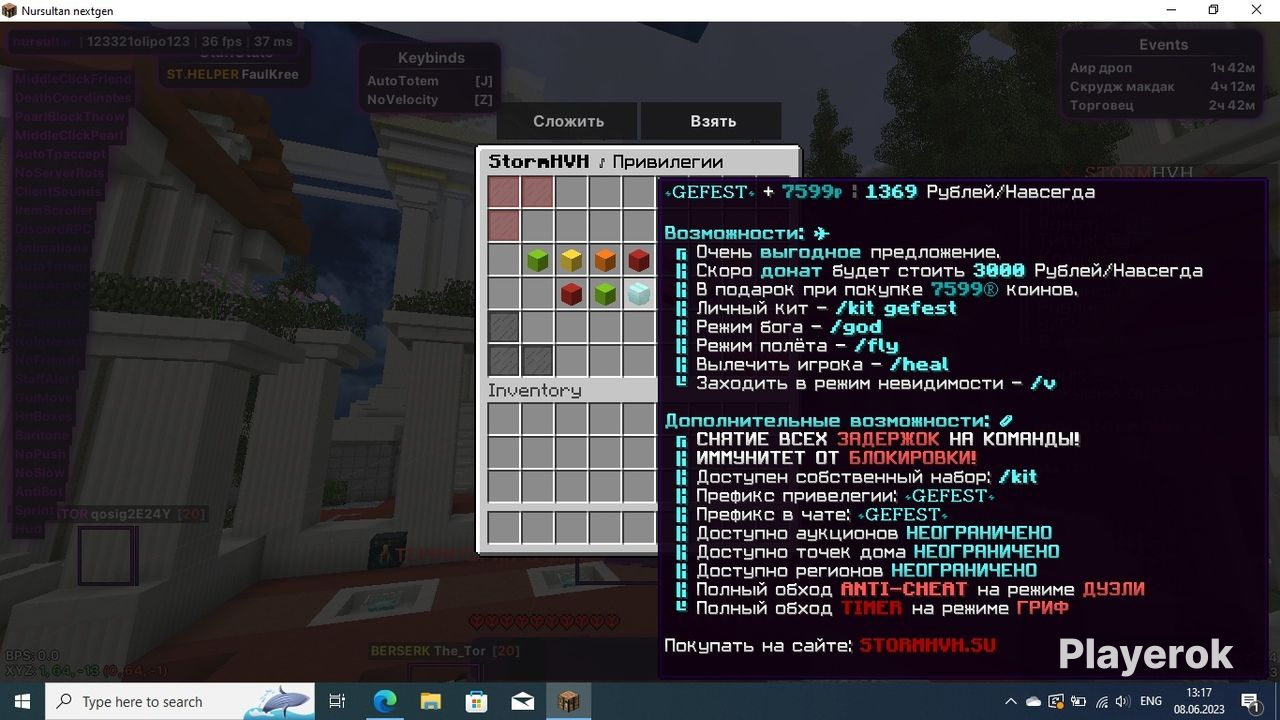The width and height of the screenshot is (1280, 720).
Task: Click the AutoTpaccept module name
Action: (x=60, y=155)
